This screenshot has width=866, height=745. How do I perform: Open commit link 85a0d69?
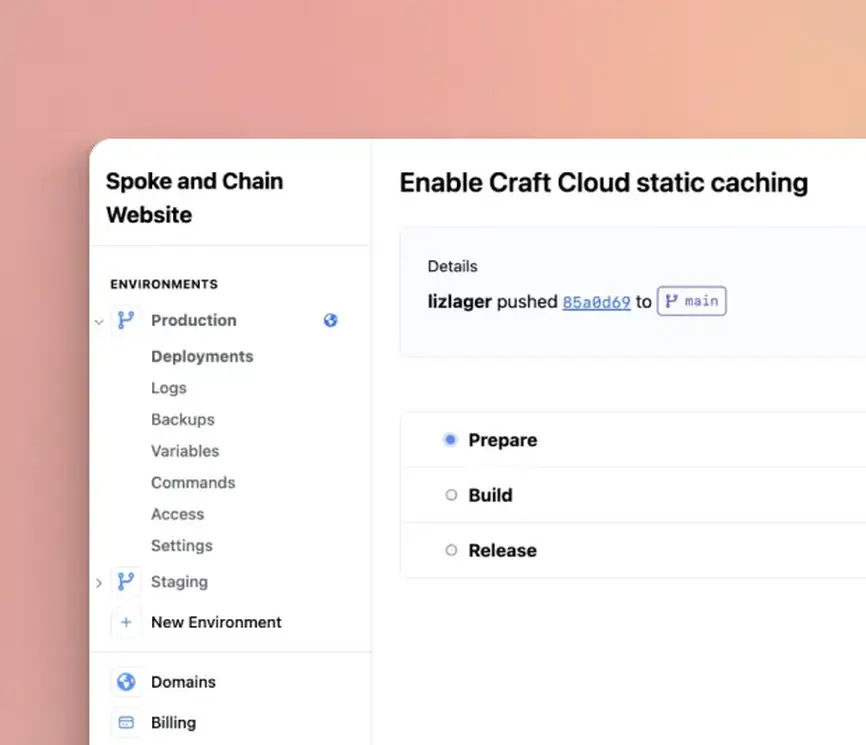pos(596,302)
